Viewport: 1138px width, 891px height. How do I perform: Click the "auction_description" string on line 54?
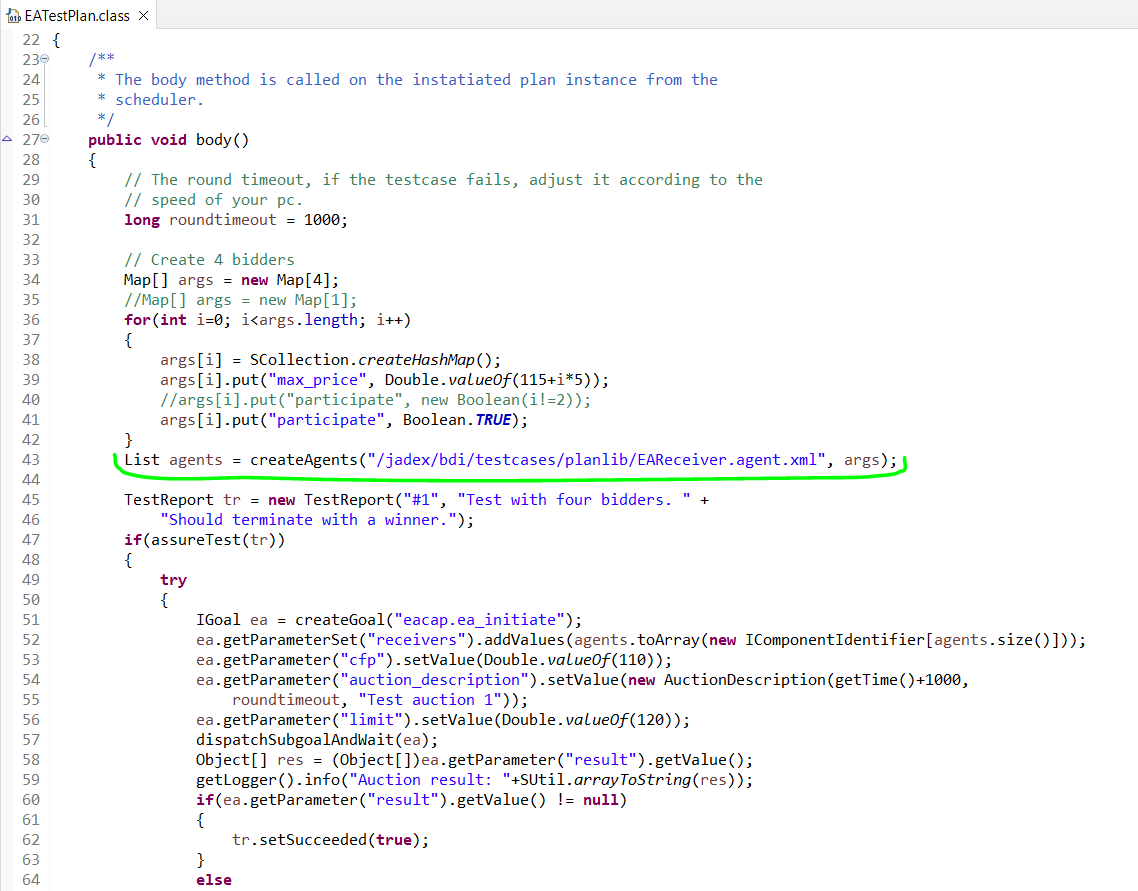point(434,679)
